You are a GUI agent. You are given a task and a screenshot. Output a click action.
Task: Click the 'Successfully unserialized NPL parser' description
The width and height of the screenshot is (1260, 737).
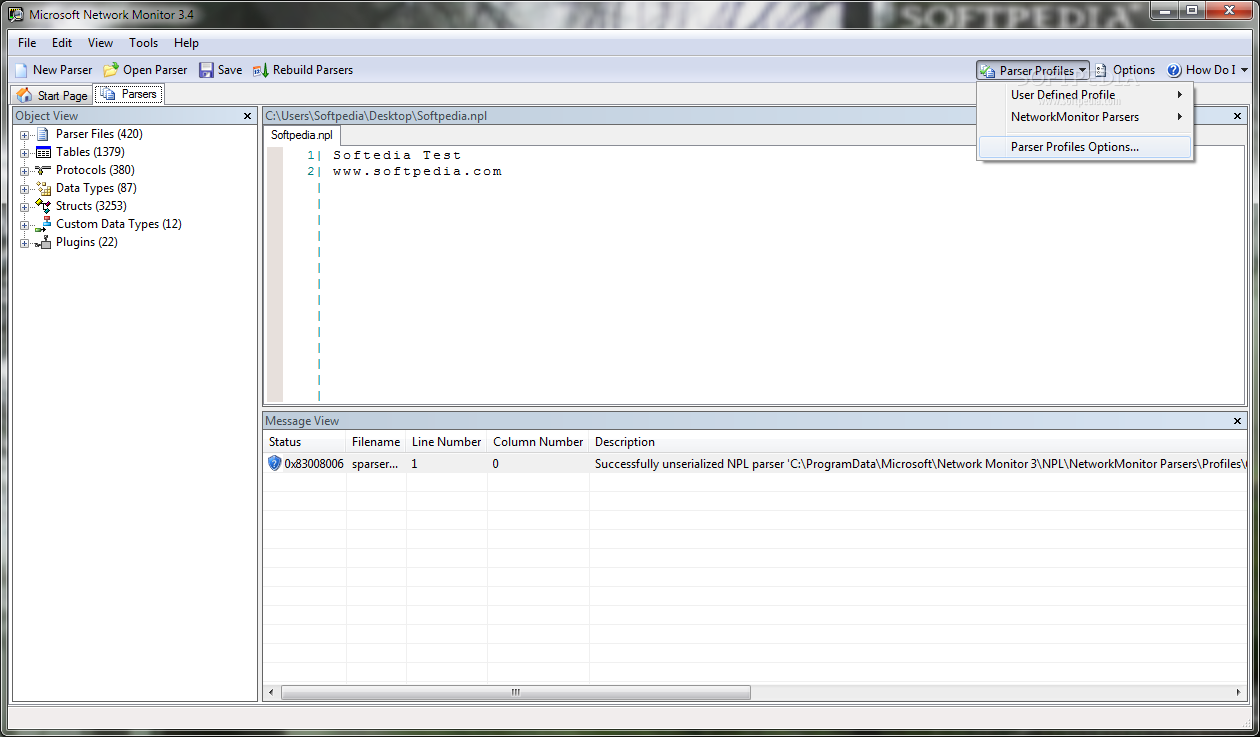[920, 464]
